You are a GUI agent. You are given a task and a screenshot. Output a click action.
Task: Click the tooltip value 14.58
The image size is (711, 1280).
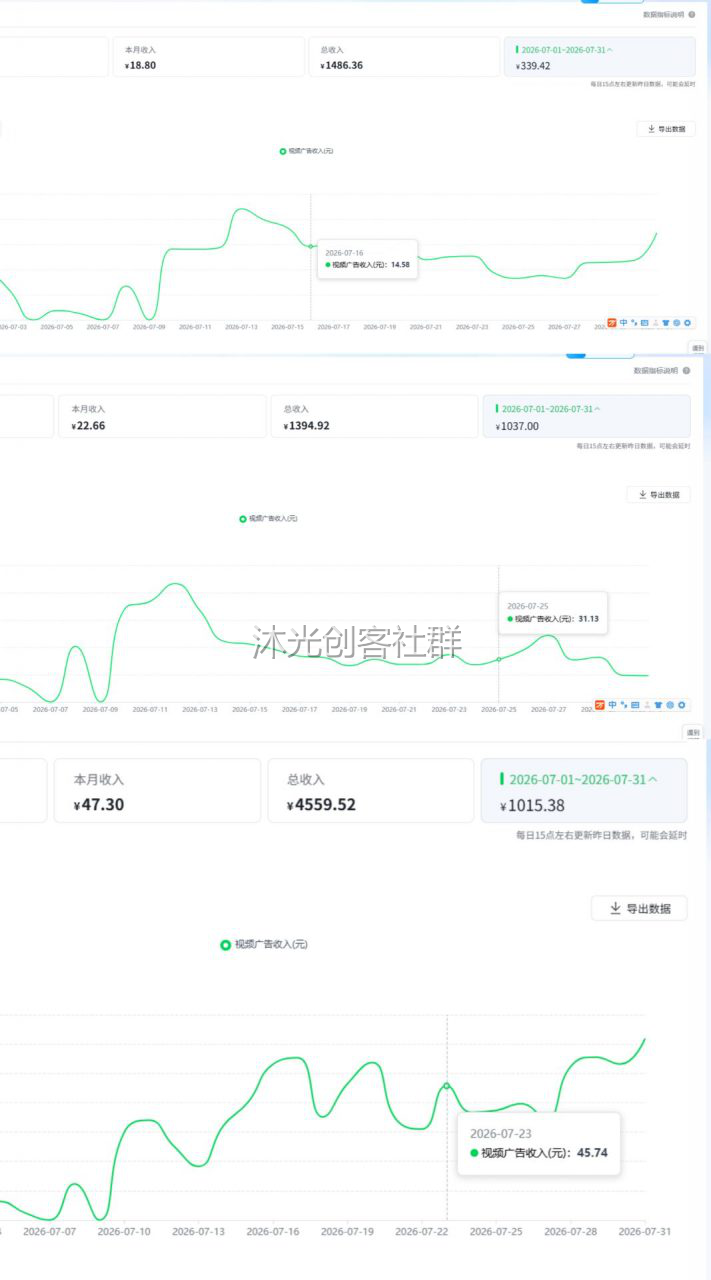point(400,265)
